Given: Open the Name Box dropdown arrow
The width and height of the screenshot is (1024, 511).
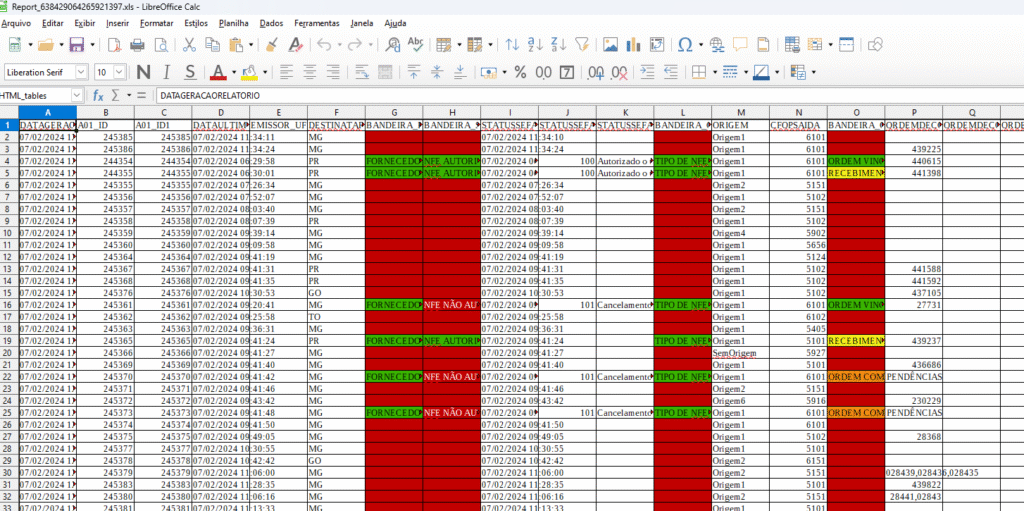Looking at the screenshot, I should (78, 94).
